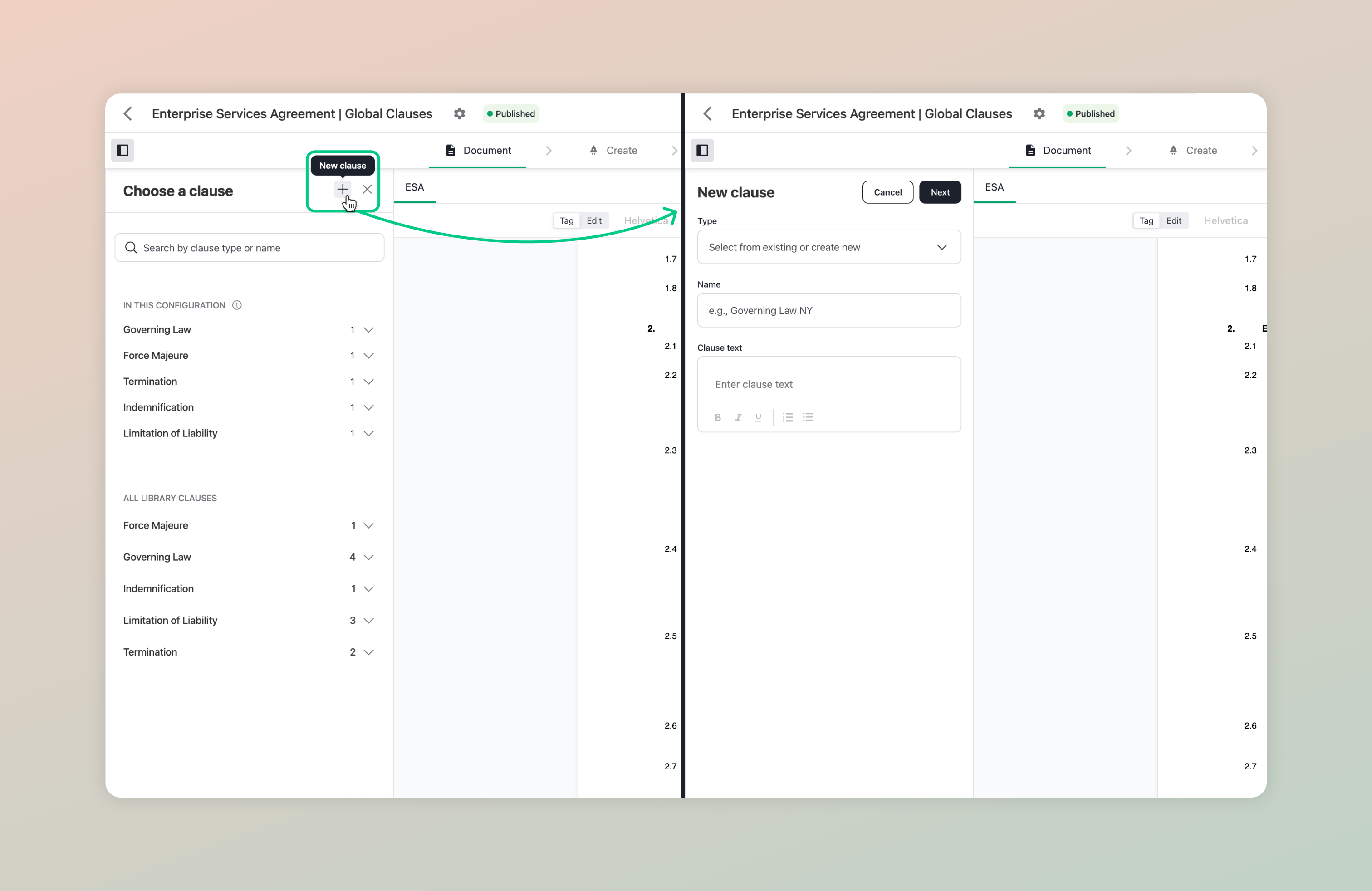Switch to Edit mode in right panel
This screenshot has width=1372, height=891.
pos(1173,221)
